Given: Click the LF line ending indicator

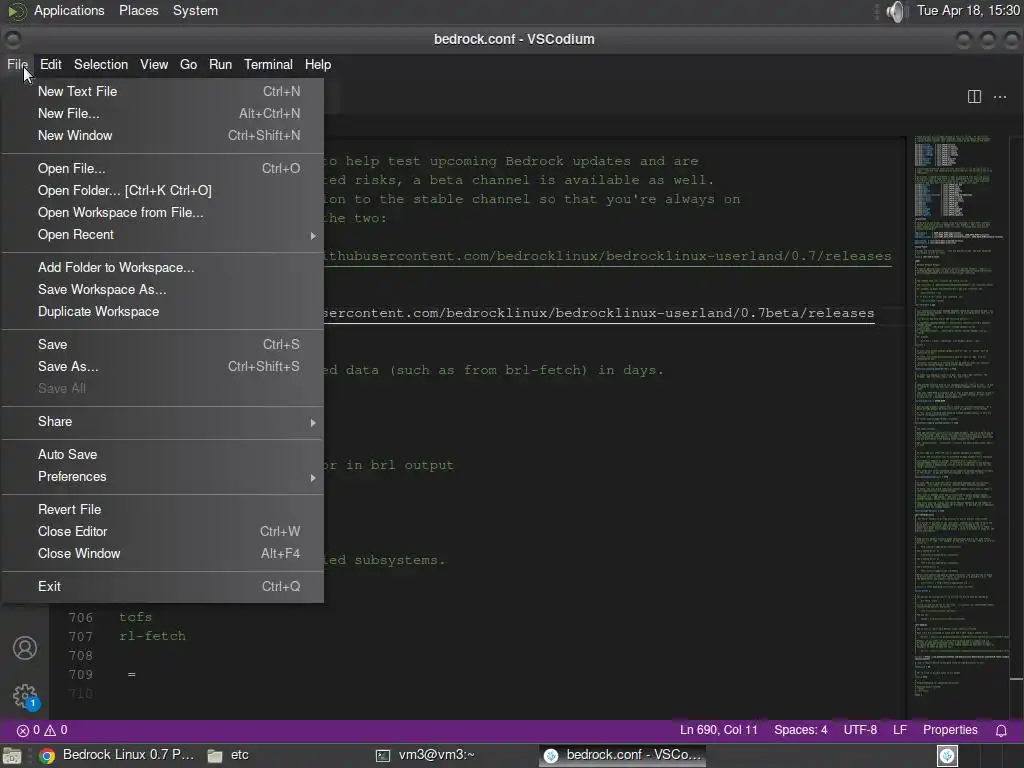Looking at the screenshot, I should coord(900,730).
